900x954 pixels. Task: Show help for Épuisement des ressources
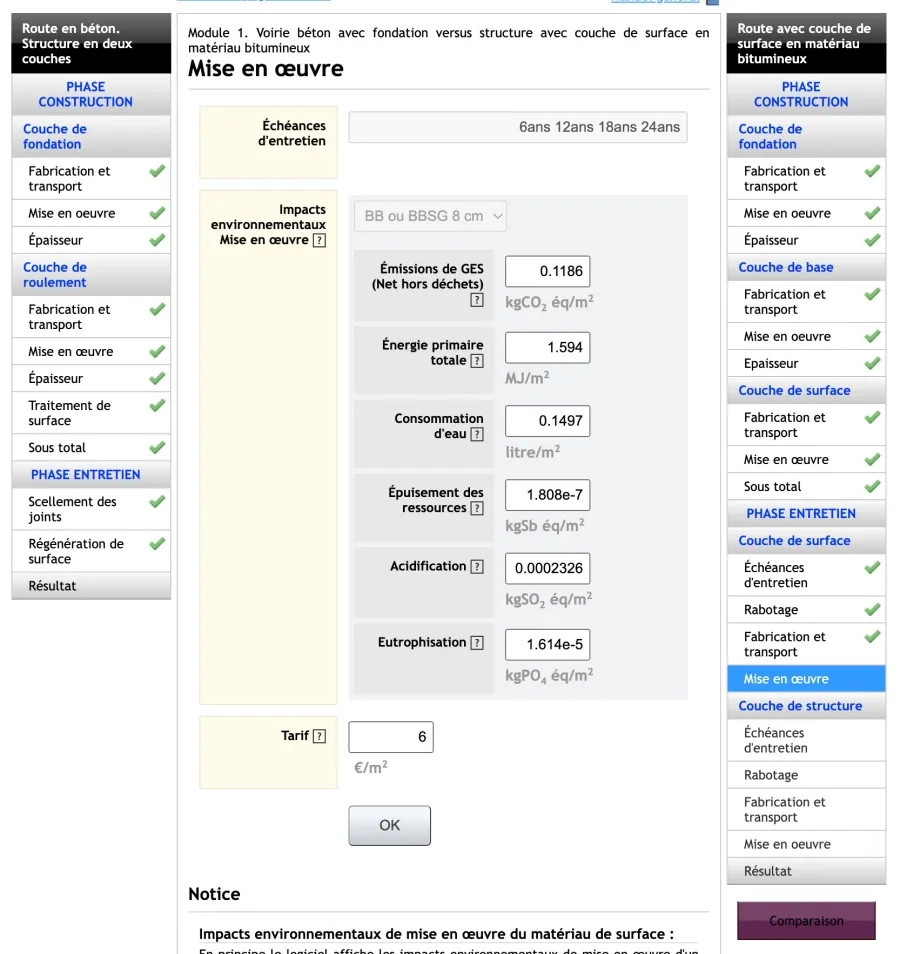pyautogui.click(x=477, y=508)
